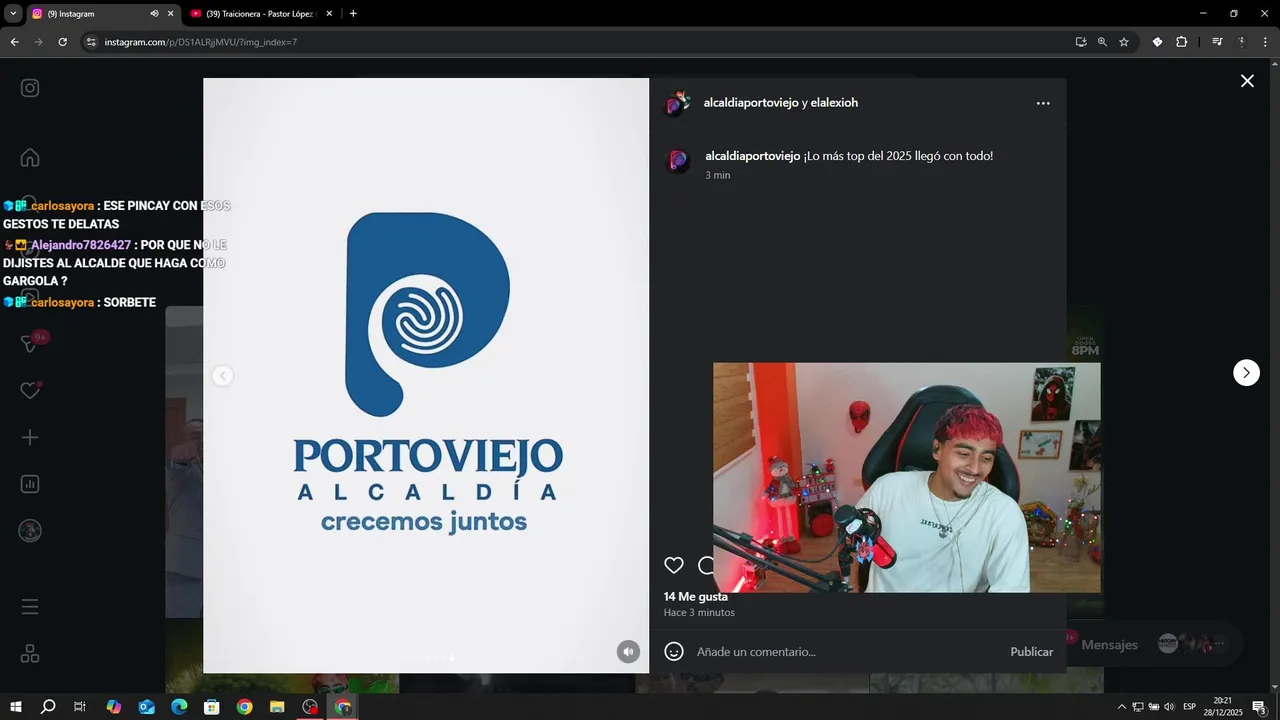The height and width of the screenshot is (720, 1280).
Task: Click the Instagram logo in the sidebar
Action: (x=30, y=88)
